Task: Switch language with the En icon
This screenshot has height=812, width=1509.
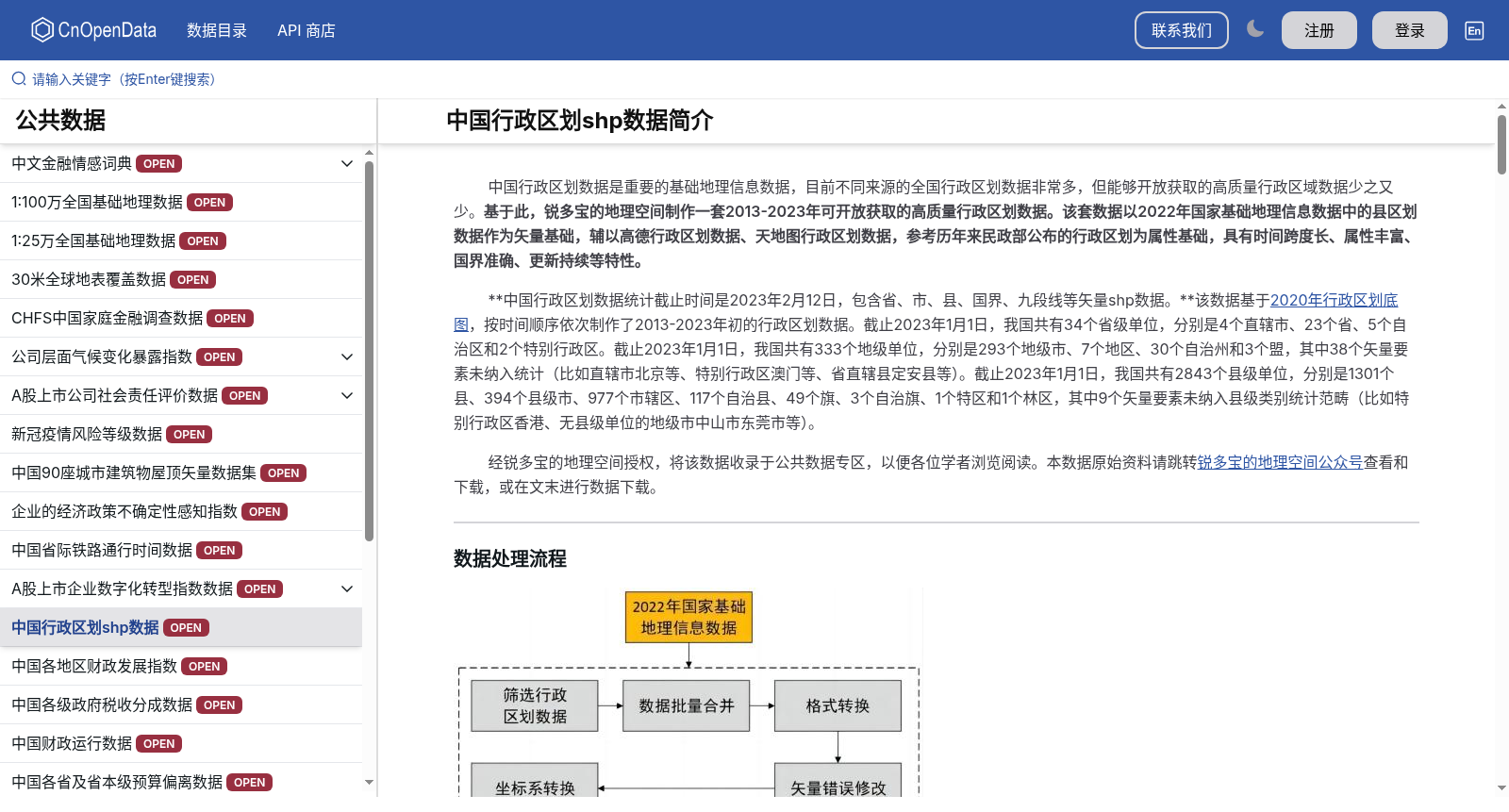Action: (x=1474, y=30)
